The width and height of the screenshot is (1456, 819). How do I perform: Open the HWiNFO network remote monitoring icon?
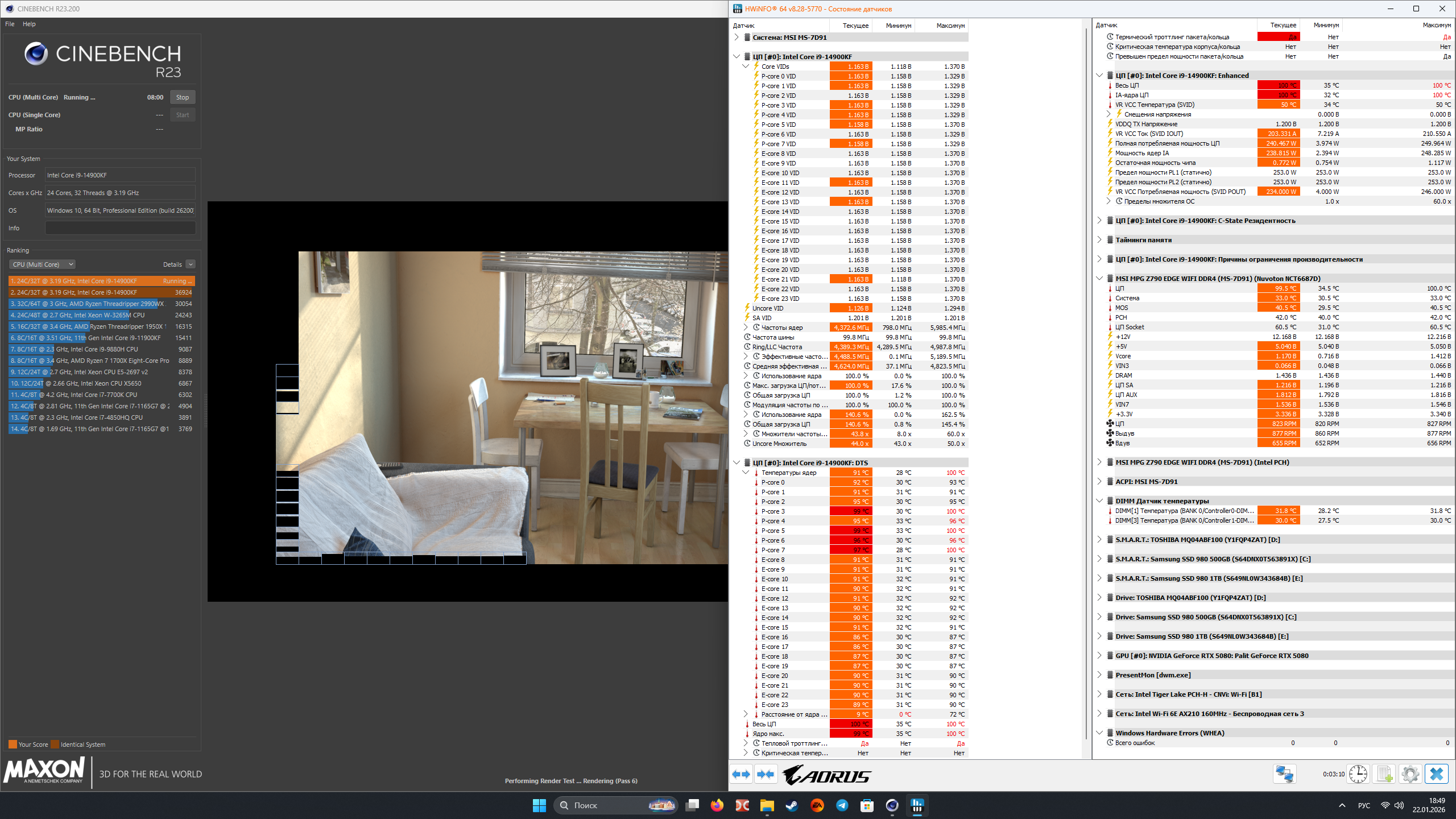(1284, 774)
